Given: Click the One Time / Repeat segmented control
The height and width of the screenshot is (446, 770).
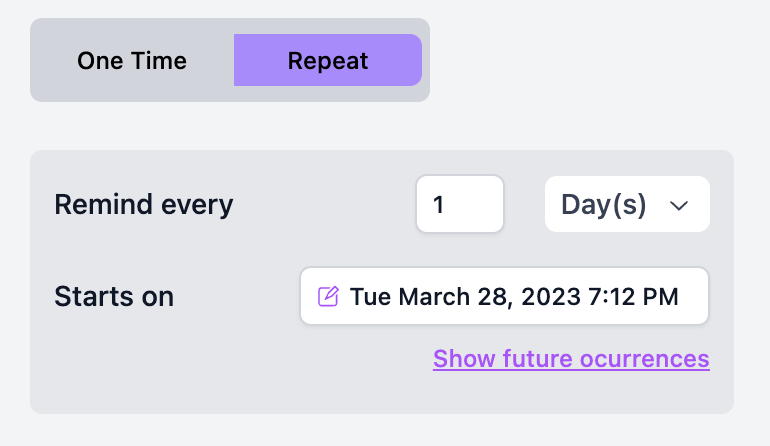Looking at the screenshot, I should click(230, 60).
